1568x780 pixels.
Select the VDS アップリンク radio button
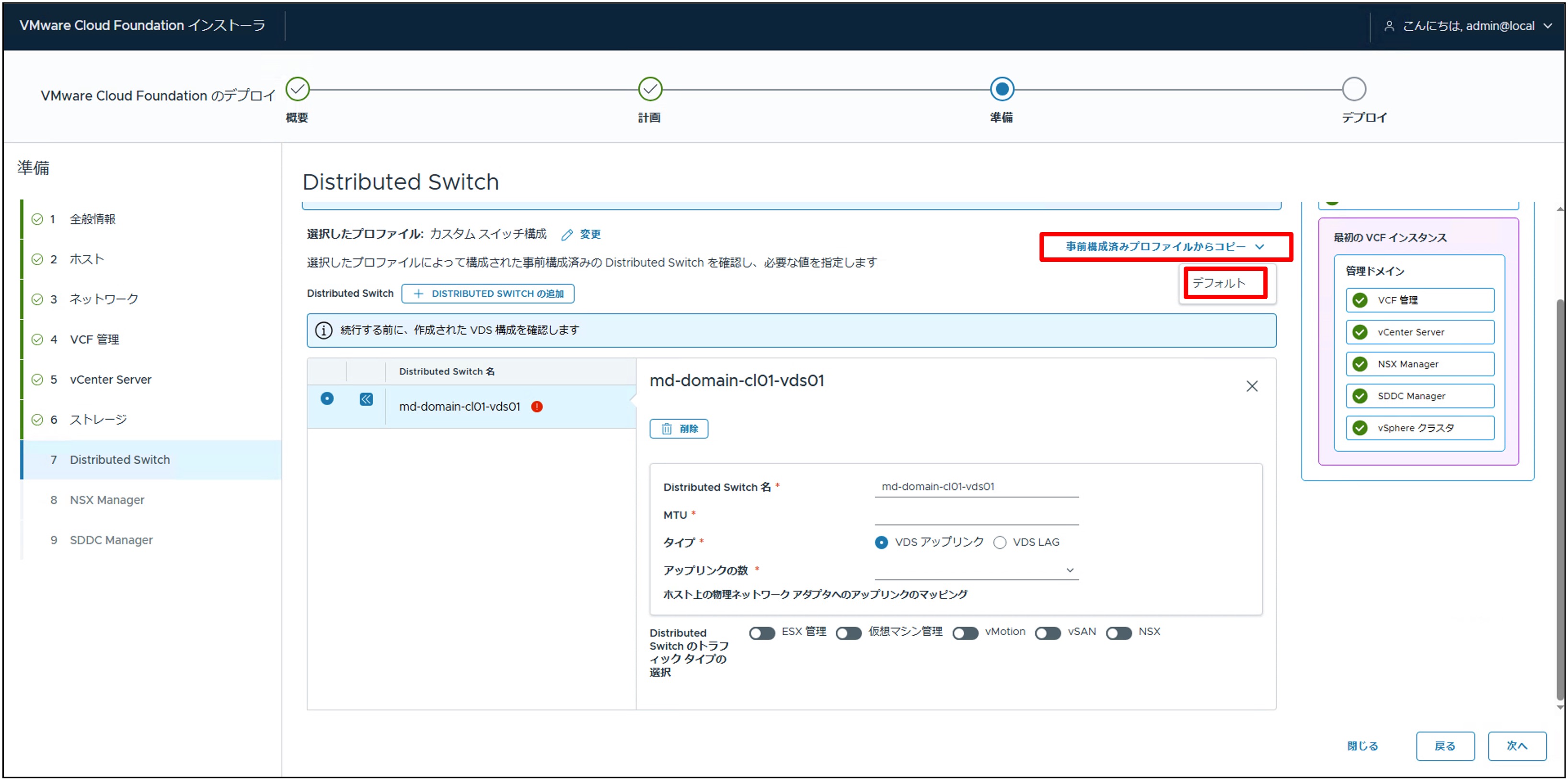click(x=881, y=543)
